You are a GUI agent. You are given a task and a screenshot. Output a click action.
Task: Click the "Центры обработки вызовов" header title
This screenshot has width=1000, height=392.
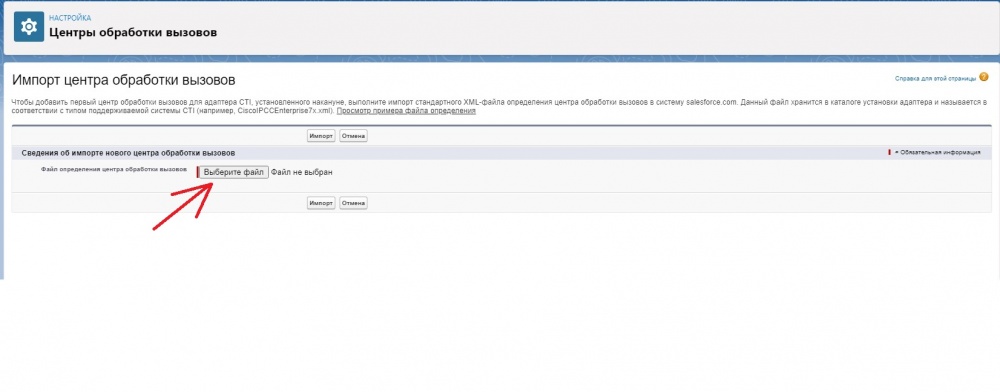pyautogui.click(x=133, y=32)
